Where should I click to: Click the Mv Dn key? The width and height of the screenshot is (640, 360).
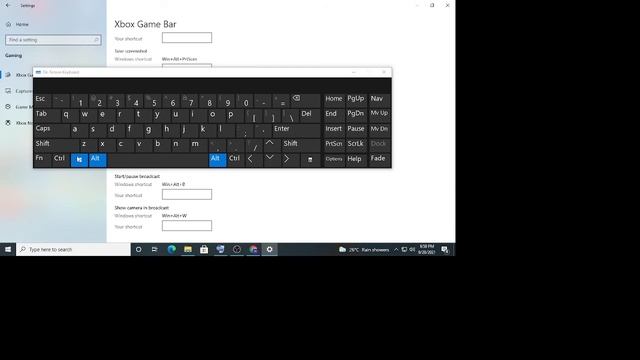coord(379,130)
